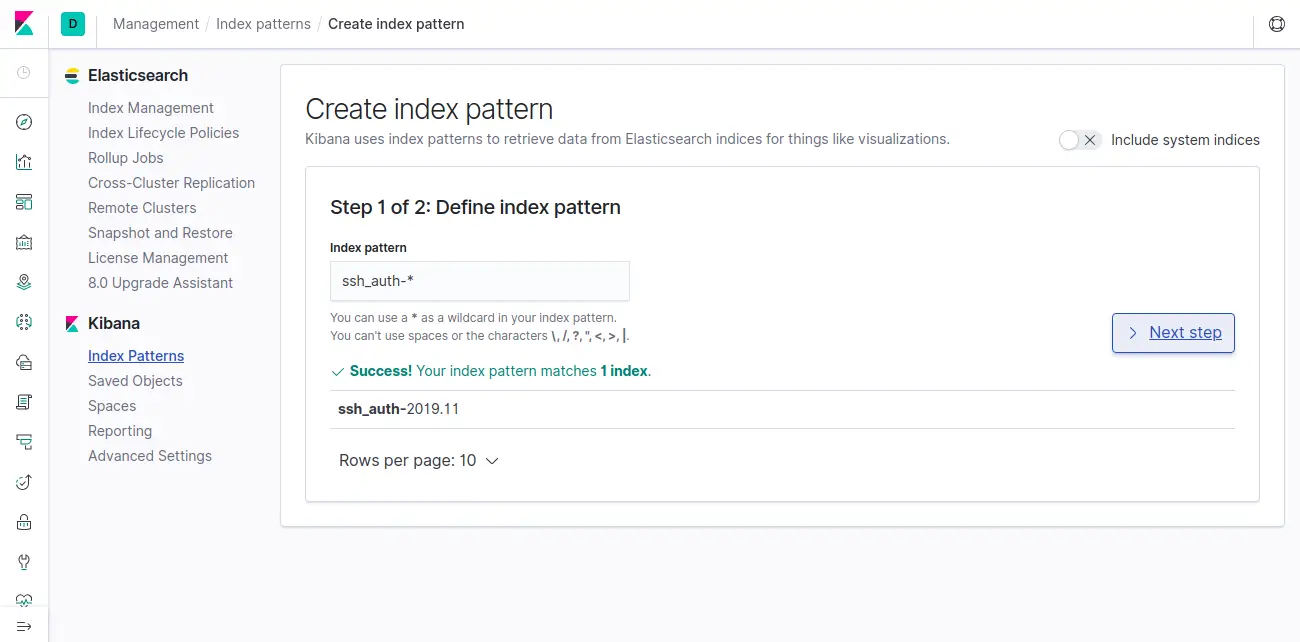Click the Success match message
Image resolution: width=1300 pixels, height=642 pixels.
491,371
